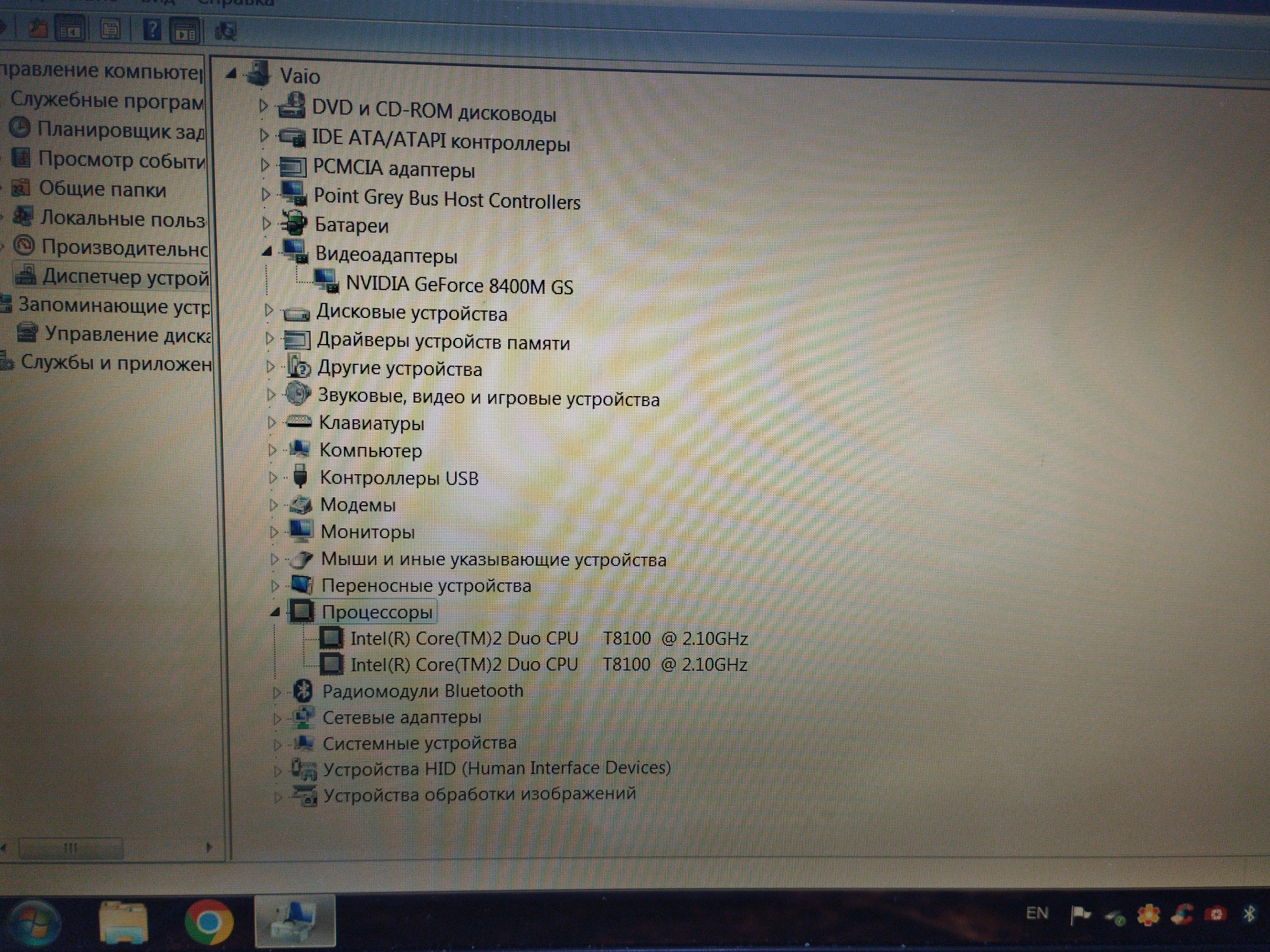This screenshot has width=1270, height=952.
Task: Open File Explorer from the taskbar
Action: (x=123, y=922)
